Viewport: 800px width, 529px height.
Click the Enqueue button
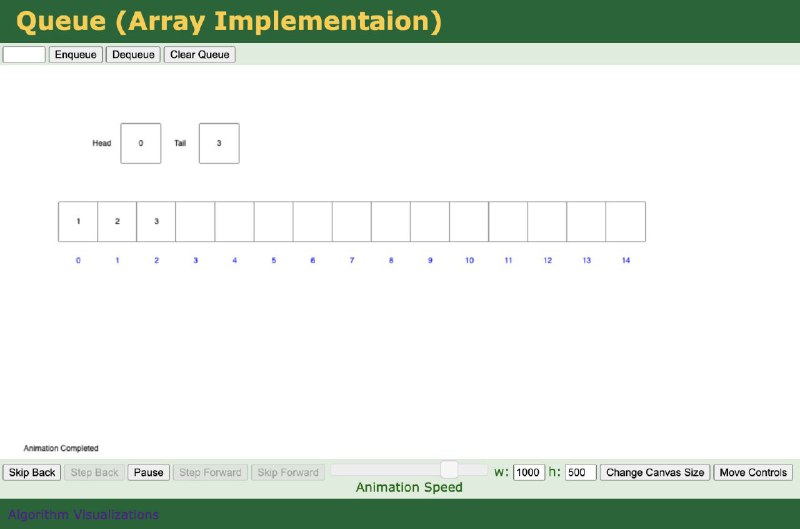point(76,54)
